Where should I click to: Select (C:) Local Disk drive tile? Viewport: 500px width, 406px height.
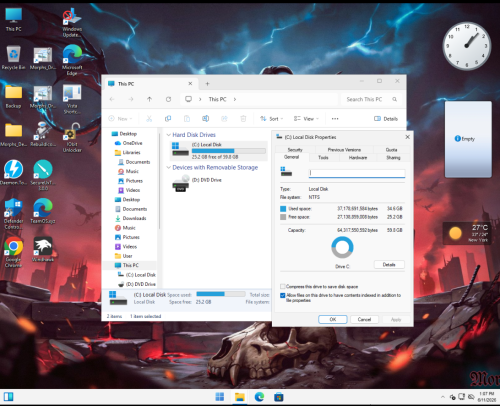coord(218,150)
